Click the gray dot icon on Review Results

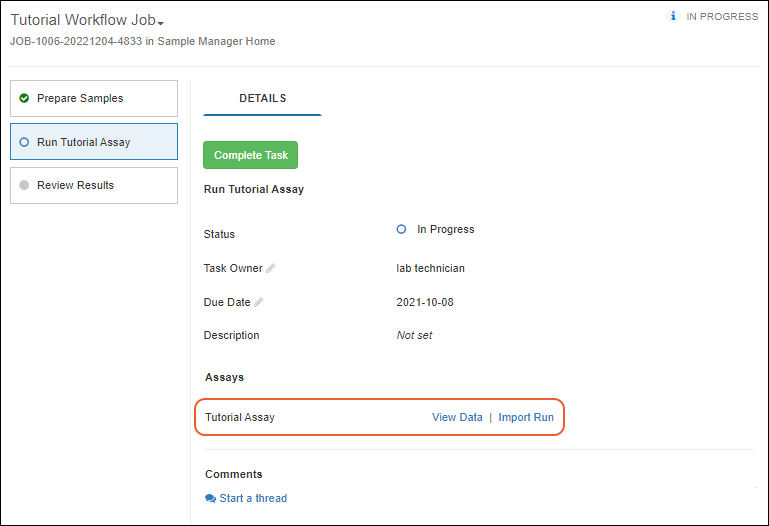tap(24, 185)
